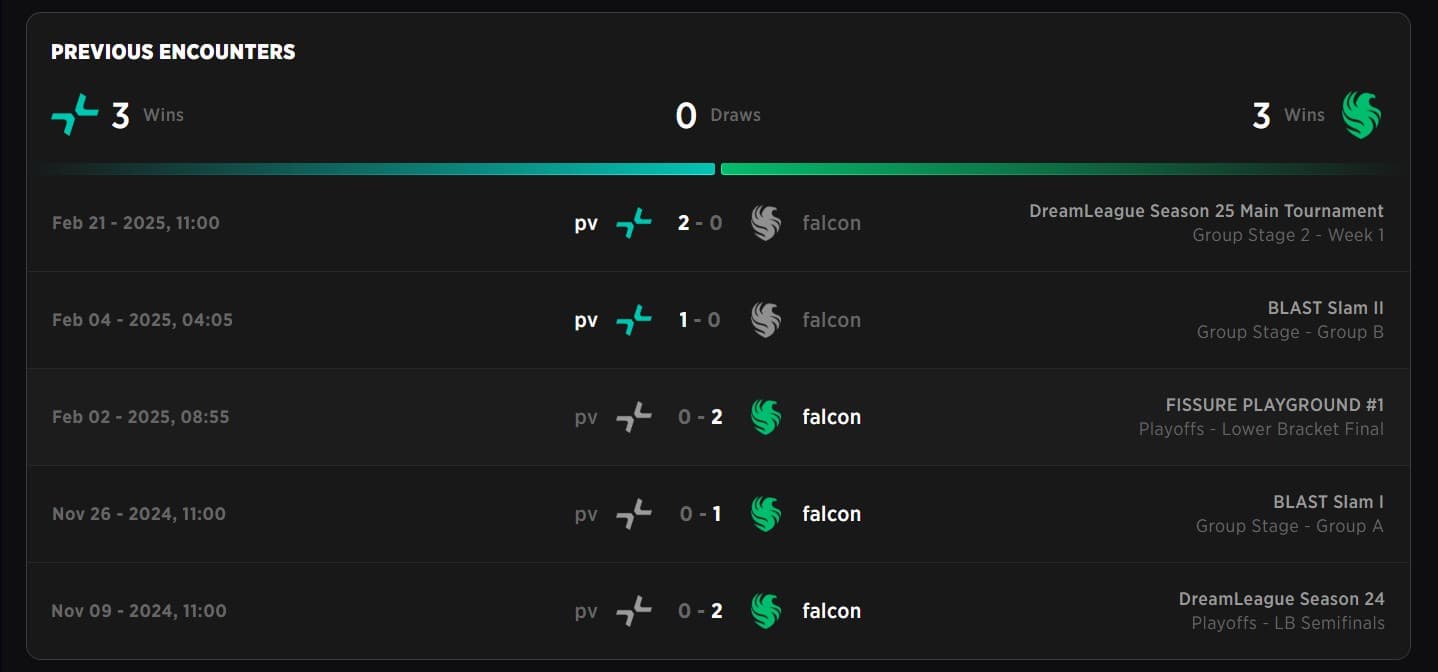Click the grey falcon icon in the Feb 21 match
Screen dimensions: 1438x672
coord(765,222)
